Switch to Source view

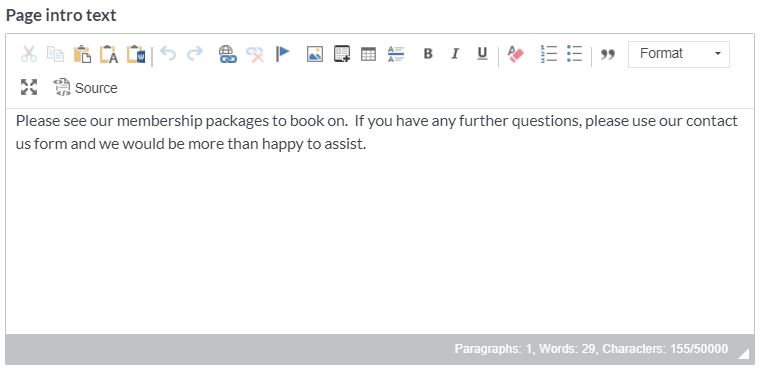(85, 88)
